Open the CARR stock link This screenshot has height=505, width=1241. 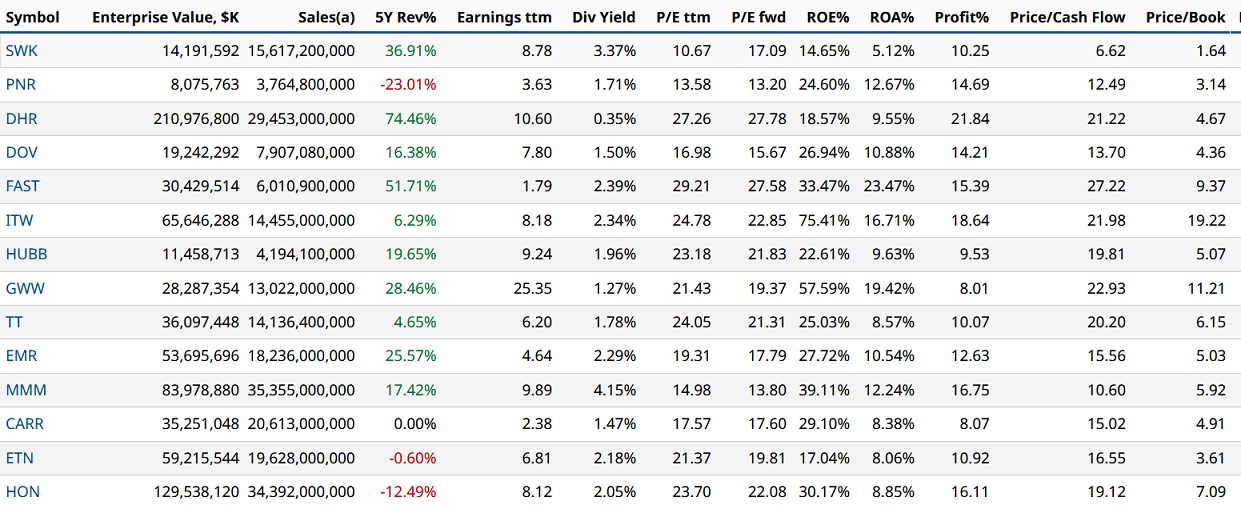[25, 424]
